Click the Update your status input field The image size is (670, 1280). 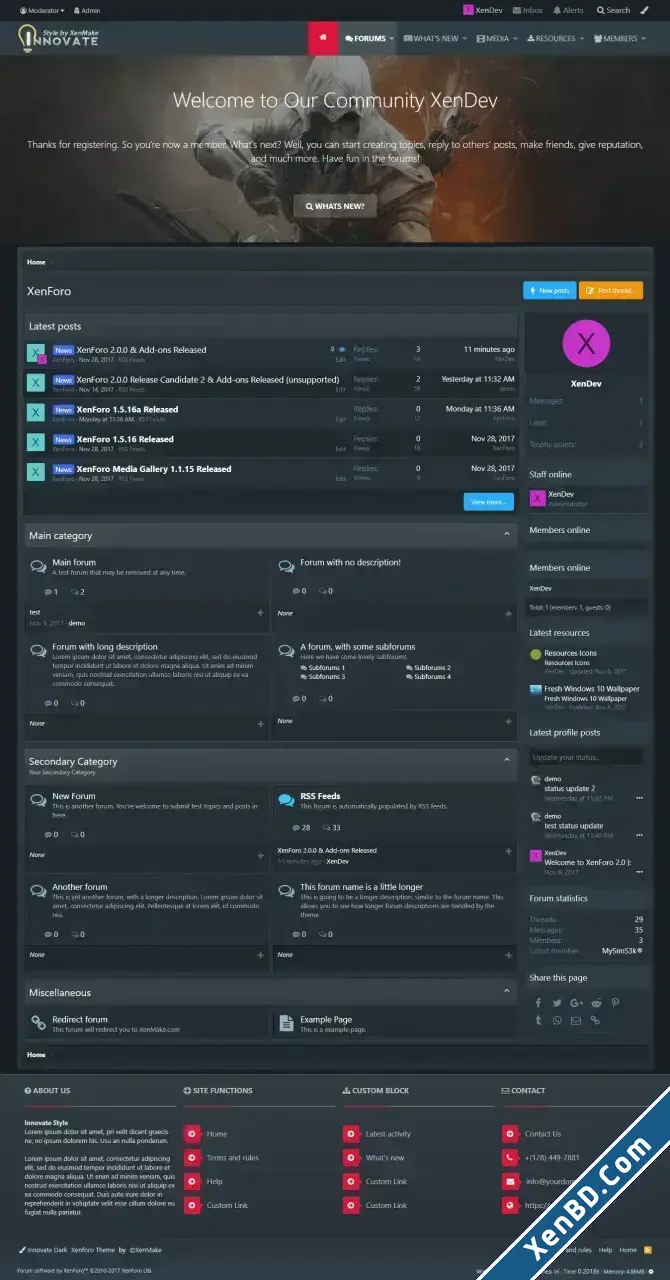click(x=586, y=757)
